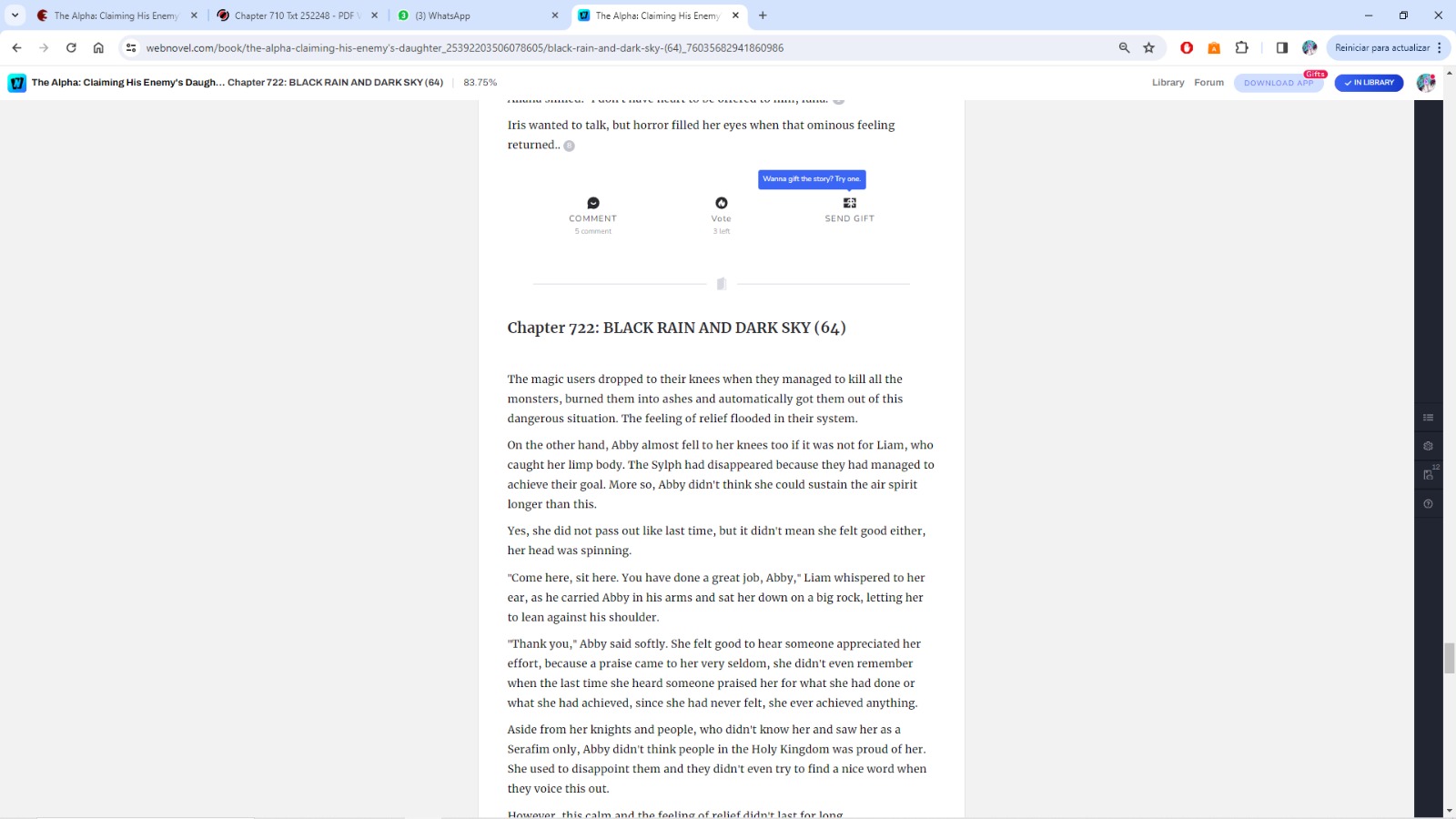Toggle the browser side panel
The image size is (1456, 819).
[x=1281, y=48]
